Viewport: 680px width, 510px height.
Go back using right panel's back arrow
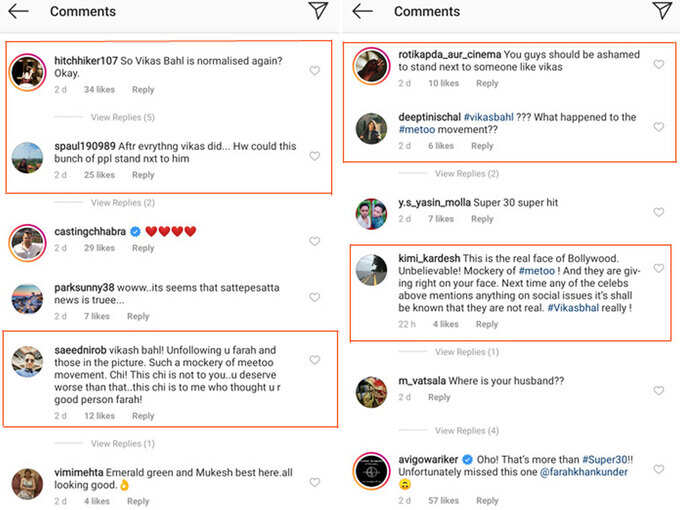pyautogui.click(x=362, y=11)
